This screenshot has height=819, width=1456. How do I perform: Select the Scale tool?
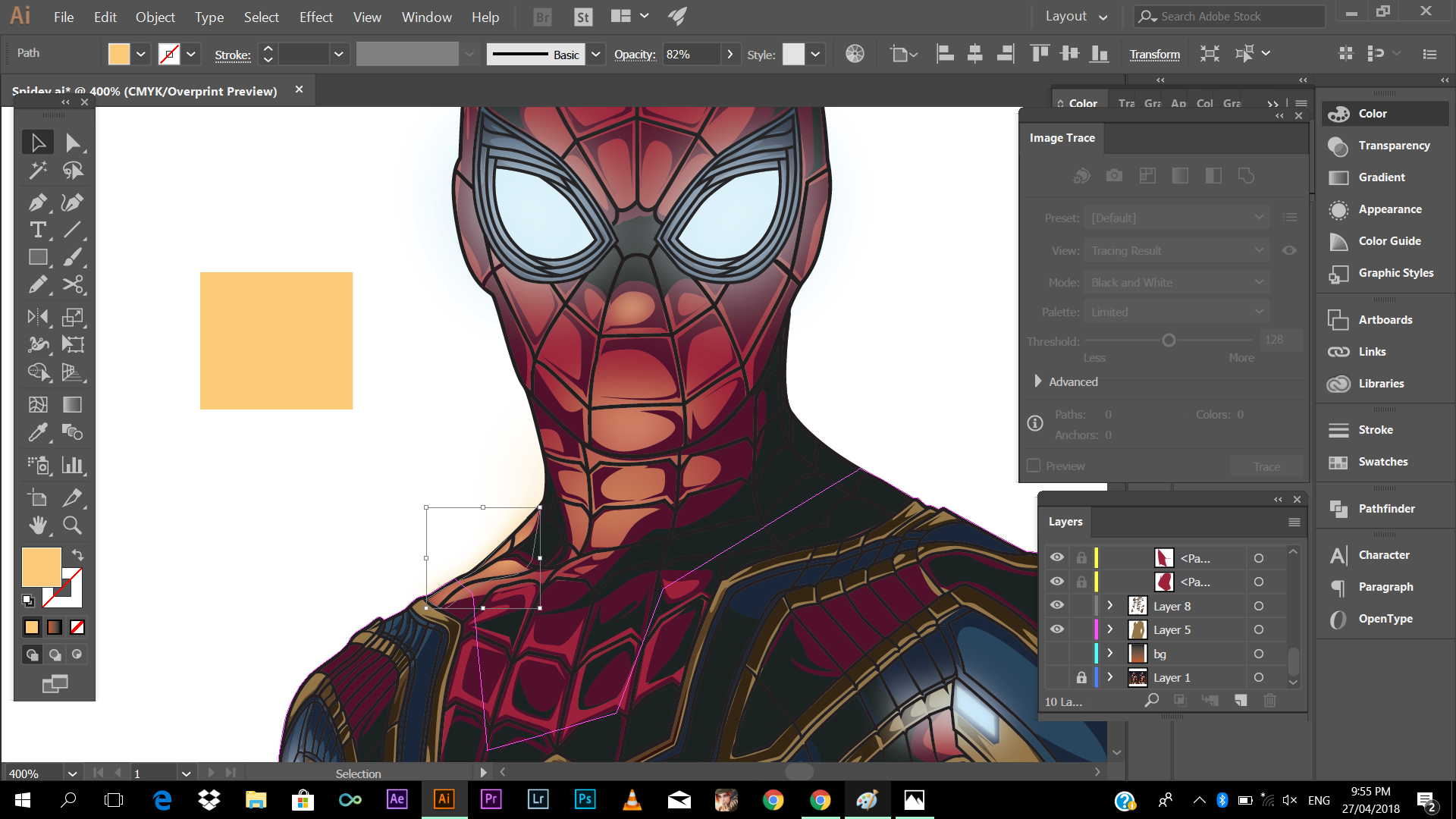(x=73, y=317)
